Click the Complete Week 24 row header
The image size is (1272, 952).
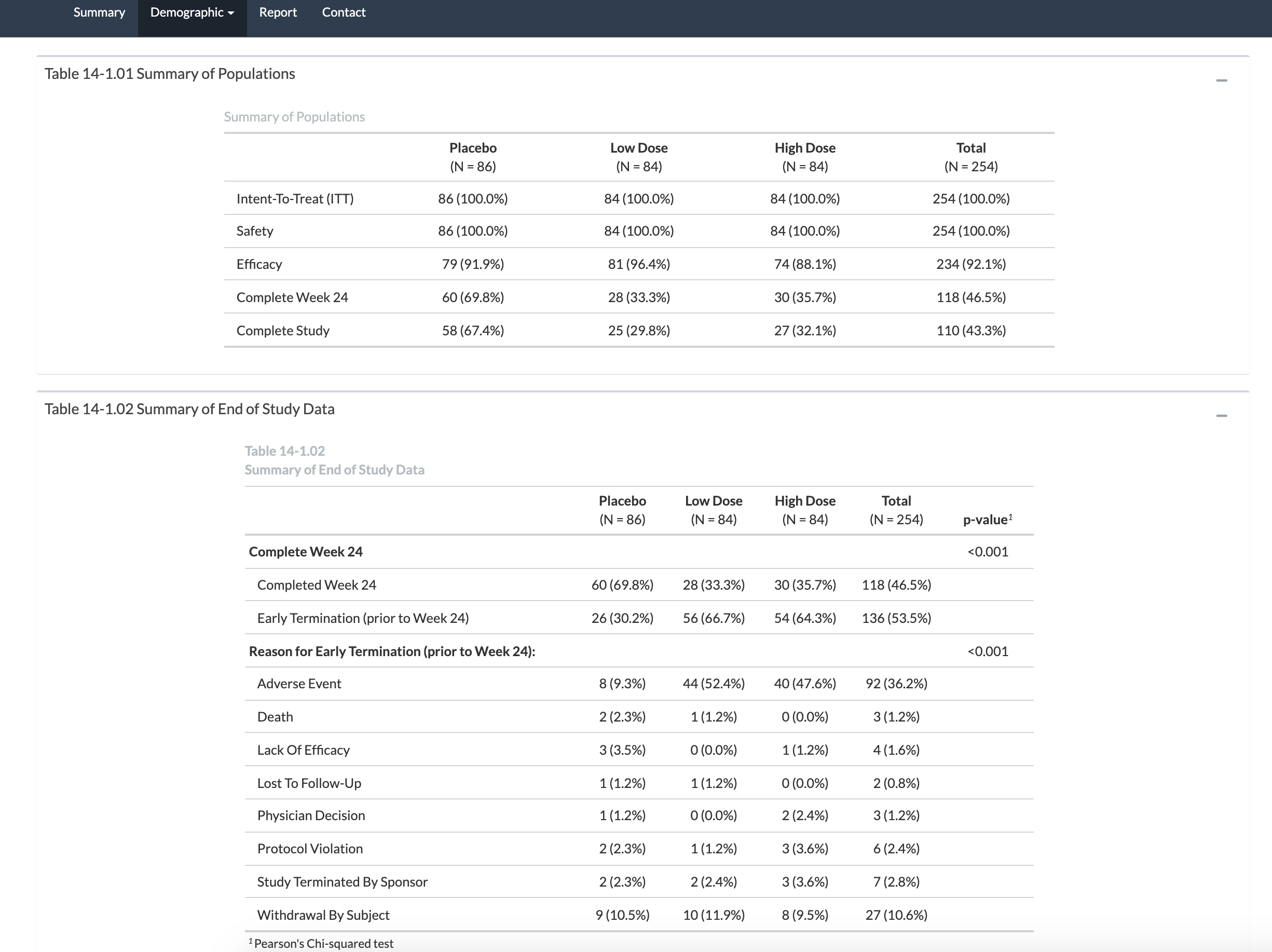pyautogui.click(x=305, y=551)
